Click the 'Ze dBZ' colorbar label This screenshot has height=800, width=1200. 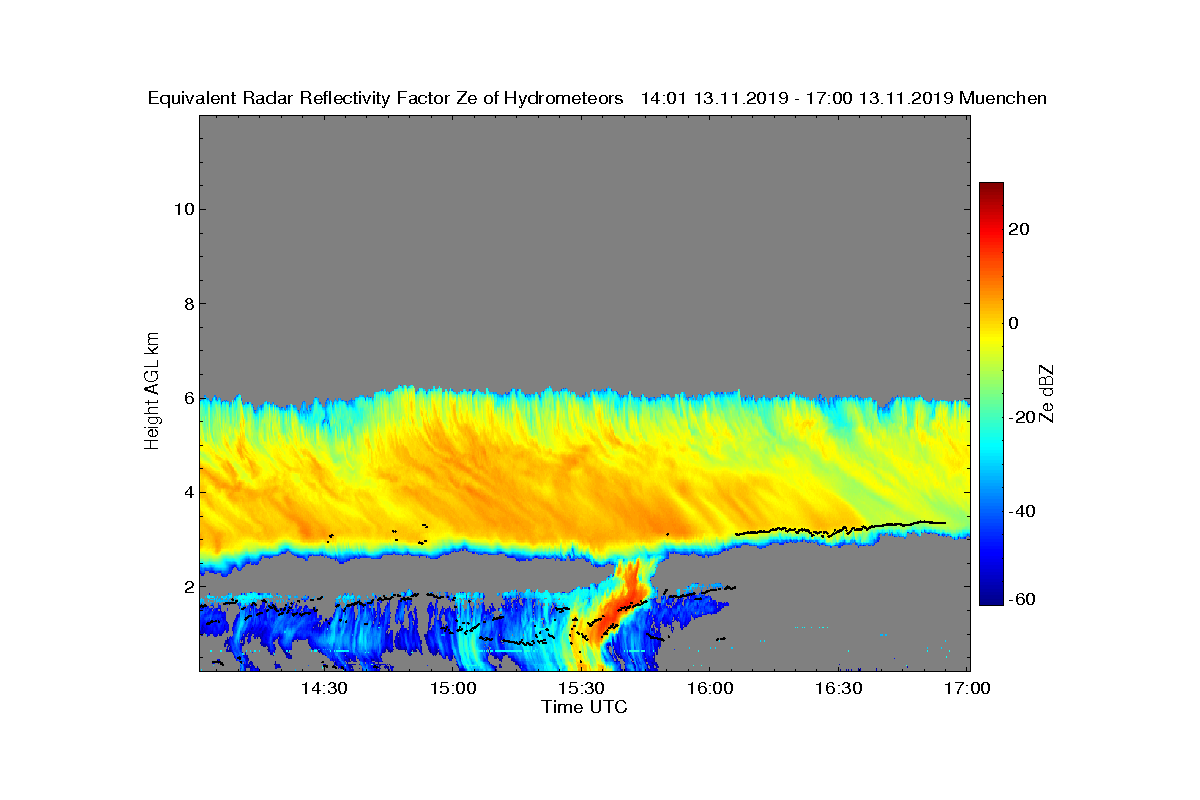click(x=1047, y=394)
